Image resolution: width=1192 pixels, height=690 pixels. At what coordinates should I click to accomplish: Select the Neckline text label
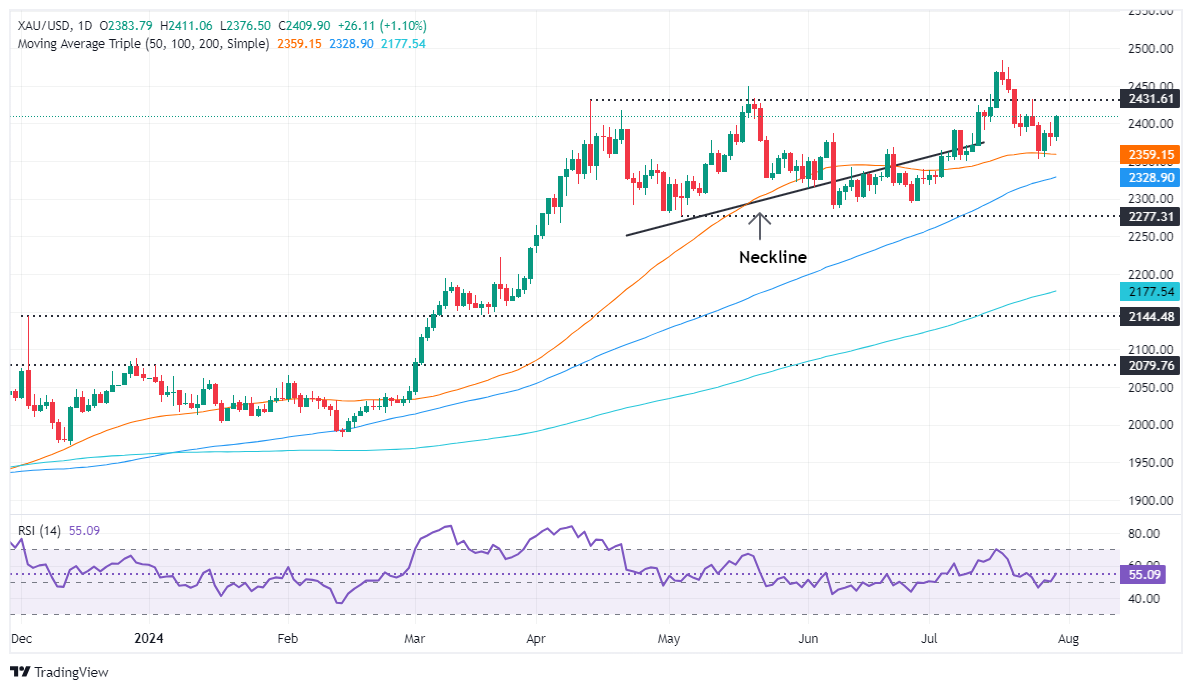coord(772,258)
